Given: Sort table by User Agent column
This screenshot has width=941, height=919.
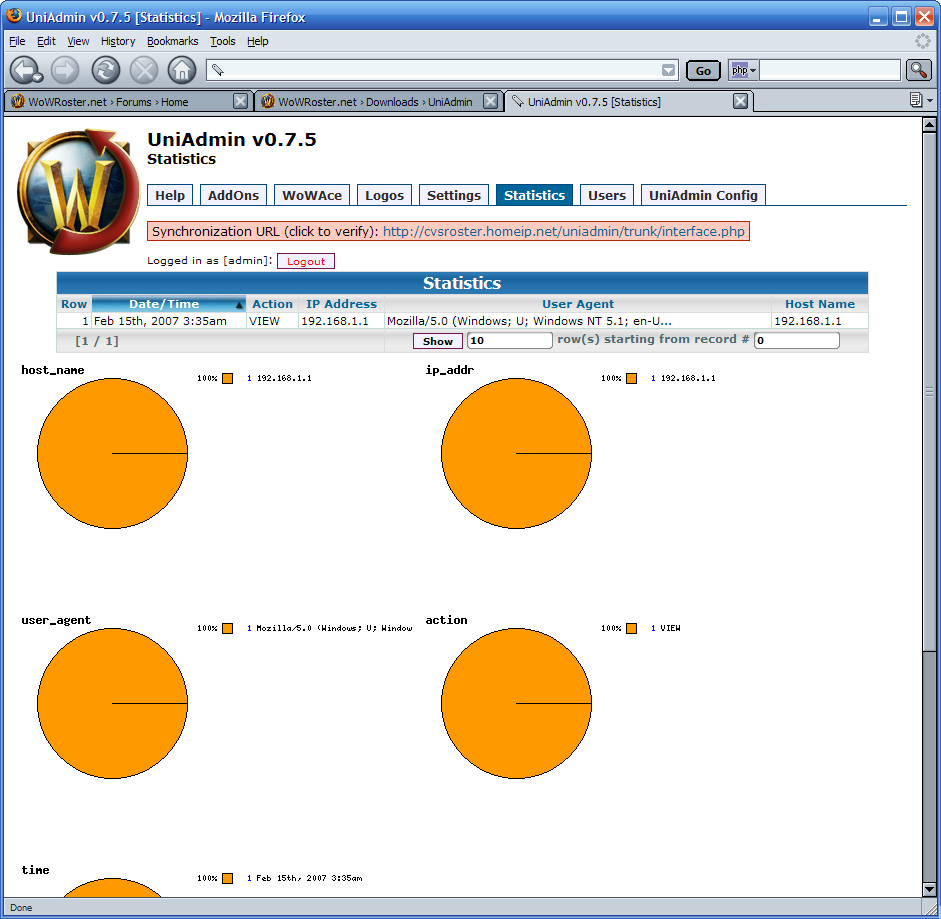Looking at the screenshot, I should point(577,304).
